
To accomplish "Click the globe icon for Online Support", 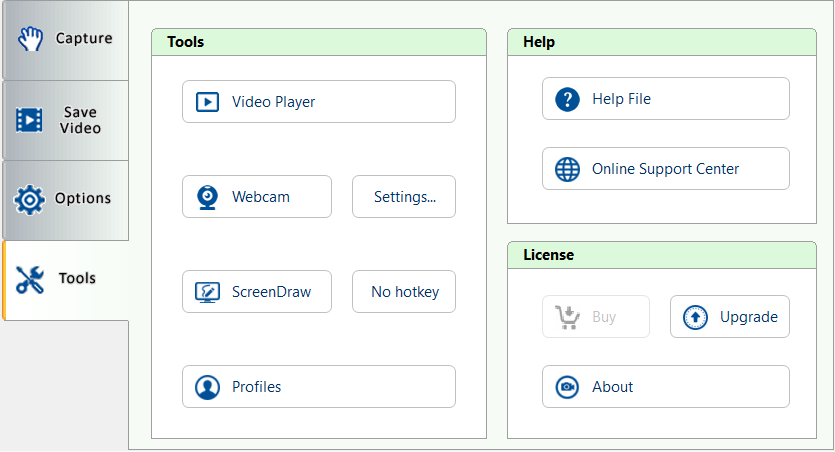I will point(567,169).
